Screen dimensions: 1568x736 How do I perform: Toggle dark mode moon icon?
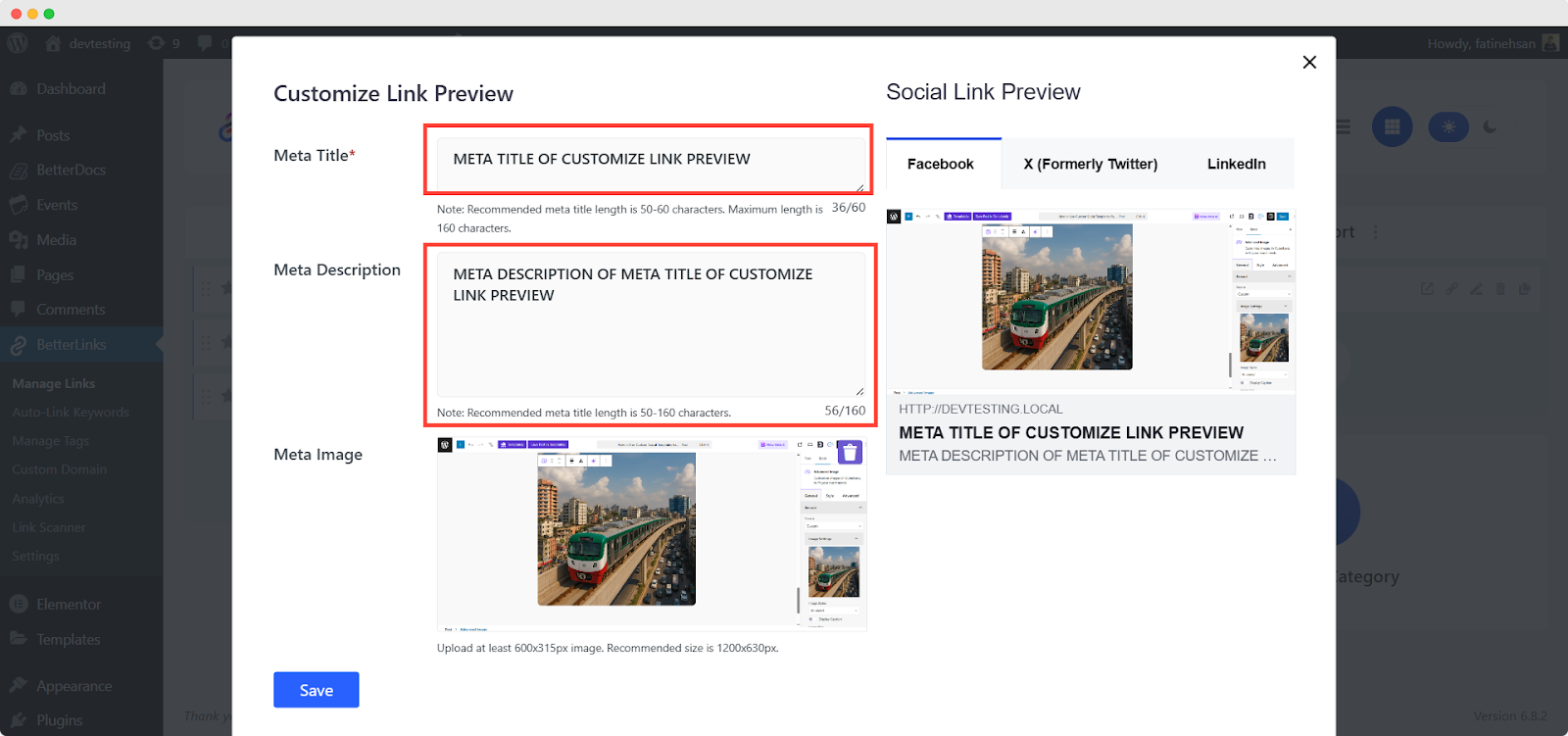pyautogui.click(x=1491, y=126)
